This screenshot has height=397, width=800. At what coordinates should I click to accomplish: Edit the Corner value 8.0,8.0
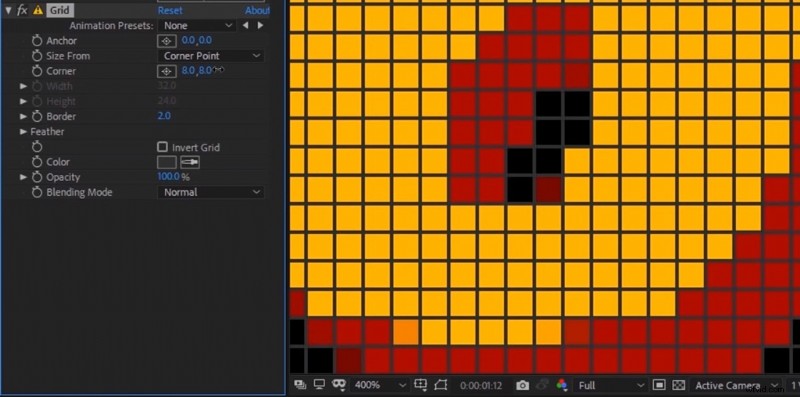click(197, 70)
